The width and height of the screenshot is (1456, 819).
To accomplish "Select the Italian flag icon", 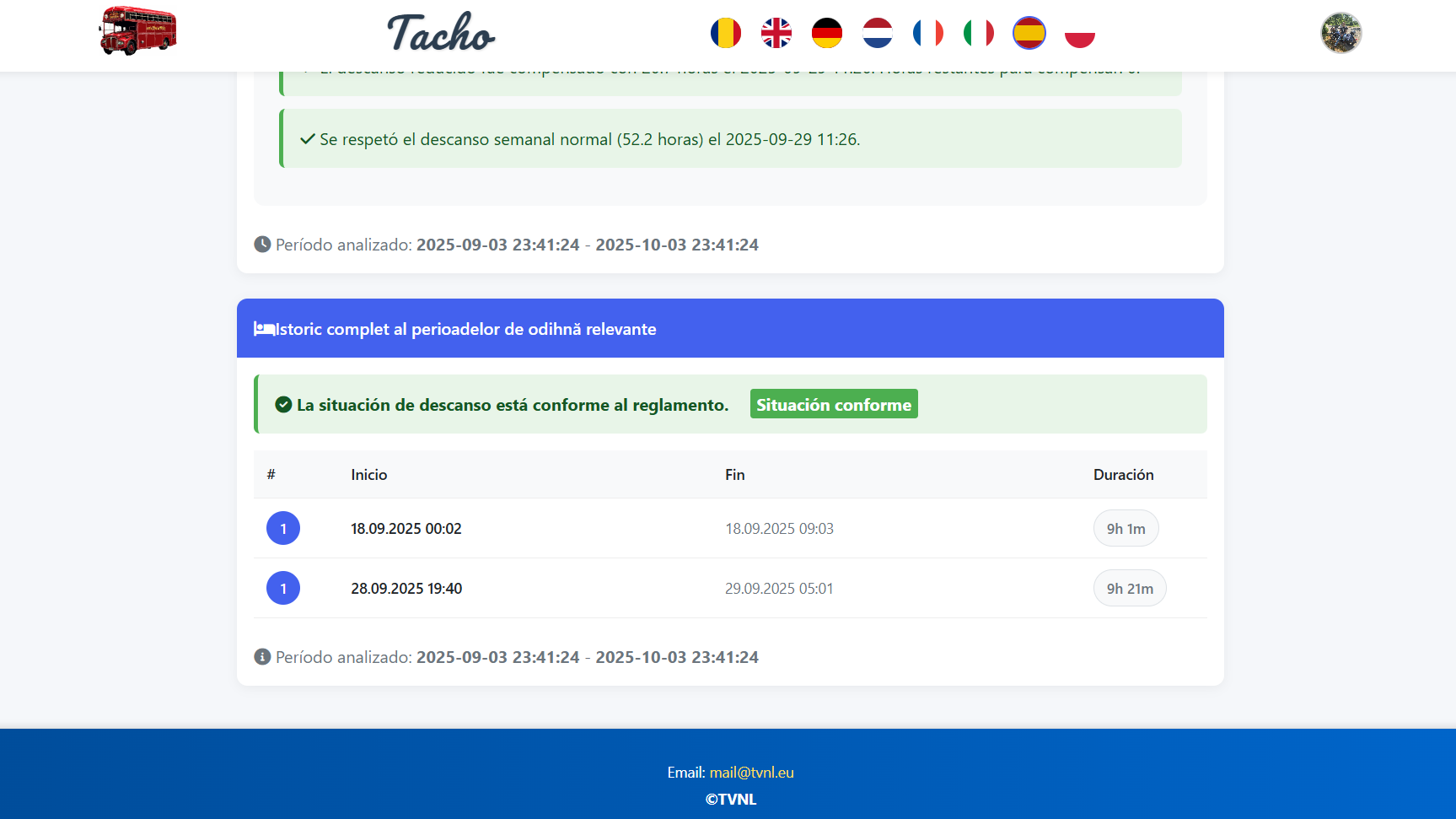I will coord(978,34).
